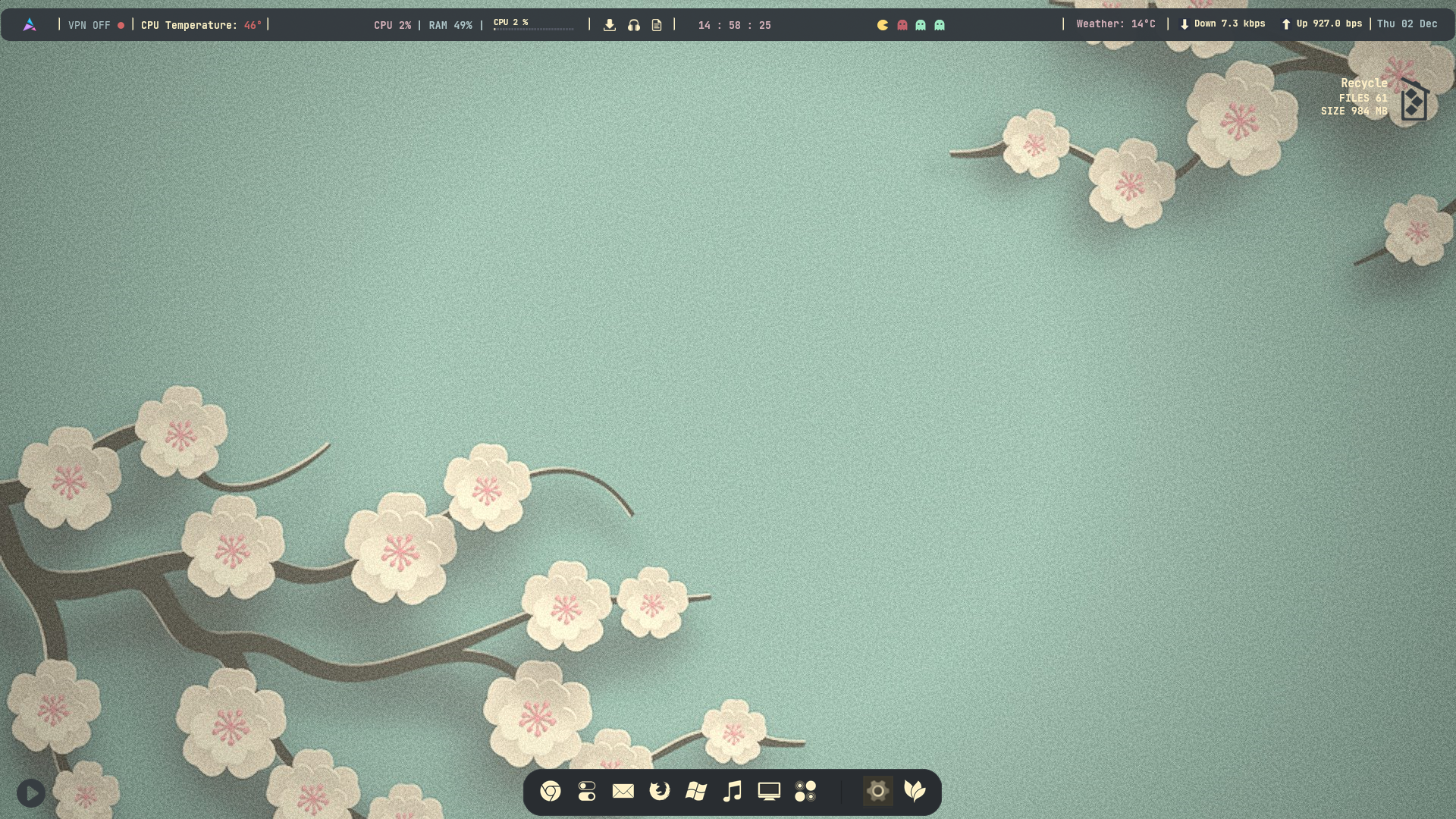
Task: Click the monitor icon in dock
Action: [x=769, y=792]
